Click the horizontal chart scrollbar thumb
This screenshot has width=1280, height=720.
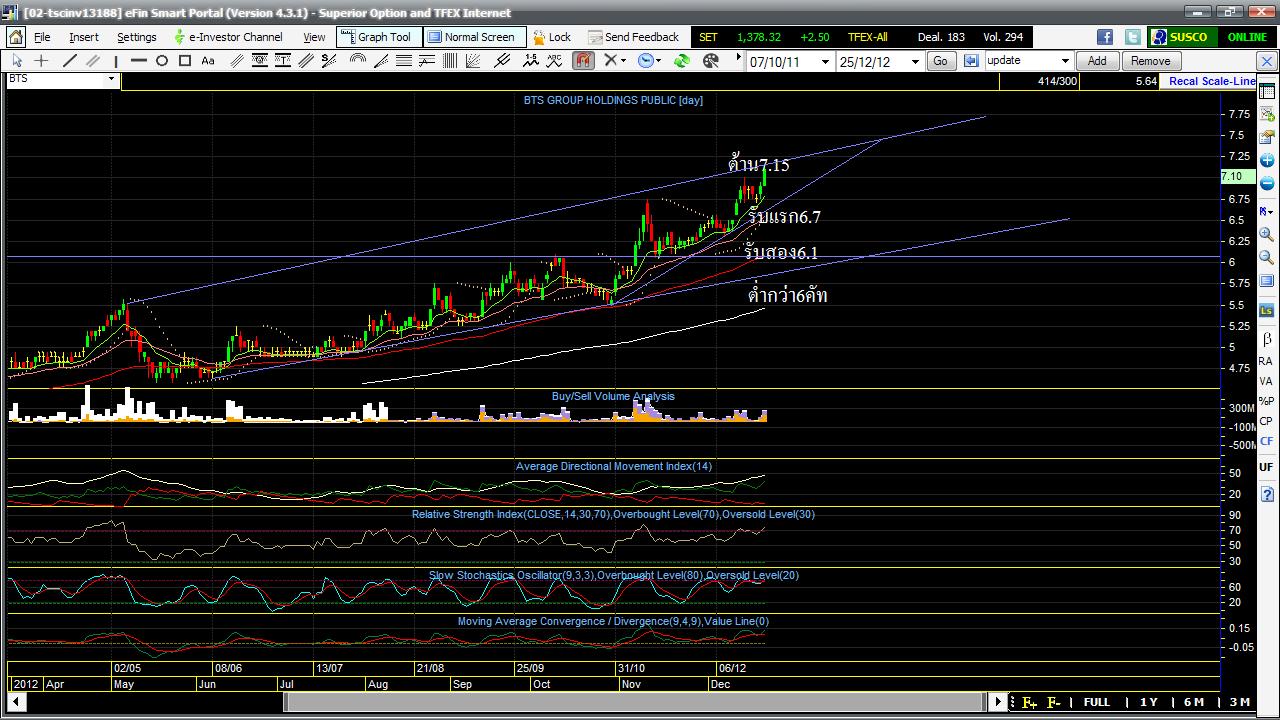pyautogui.click(x=634, y=702)
